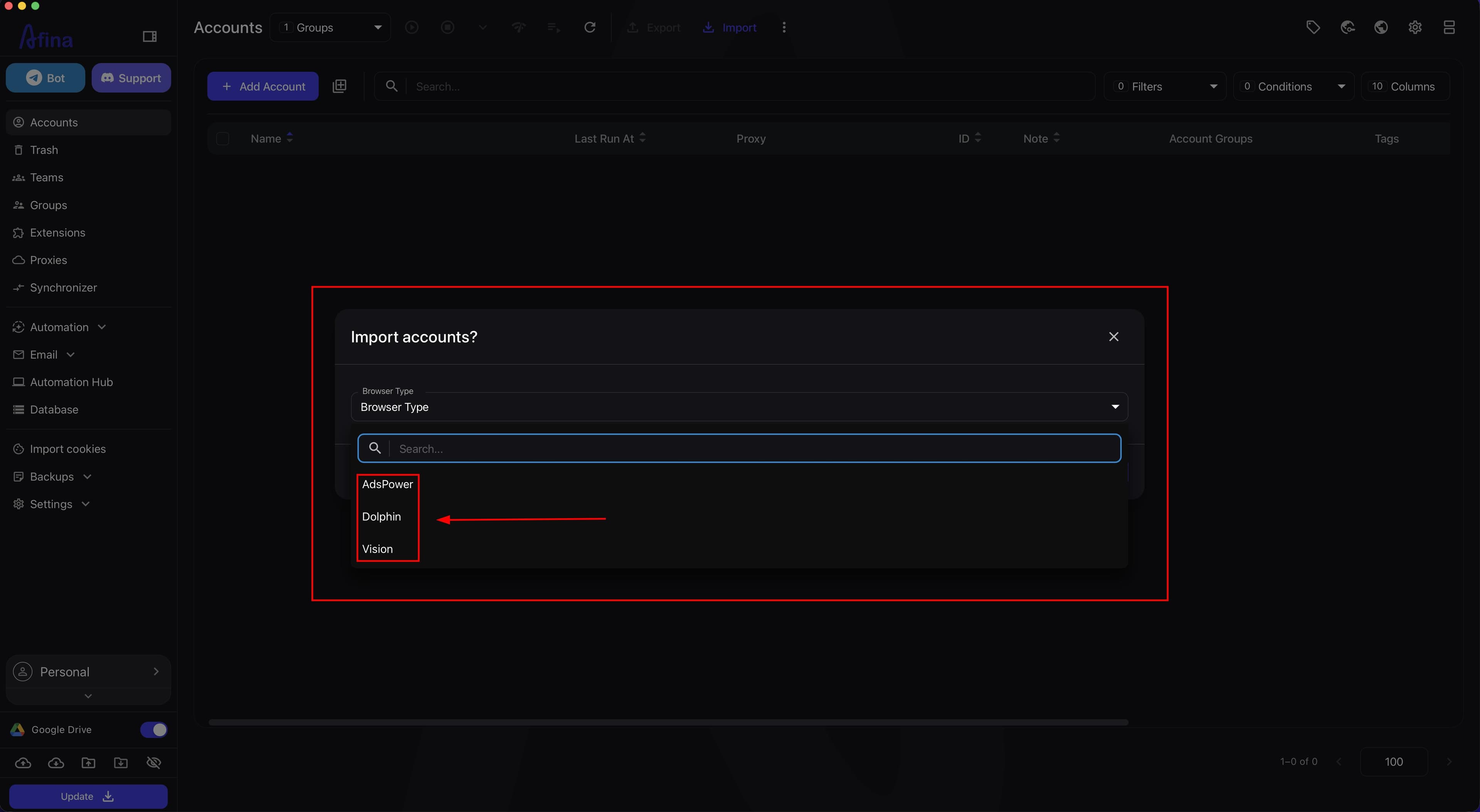Open the Discord Support button
Viewport: 1480px width, 812px height.
(131, 77)
